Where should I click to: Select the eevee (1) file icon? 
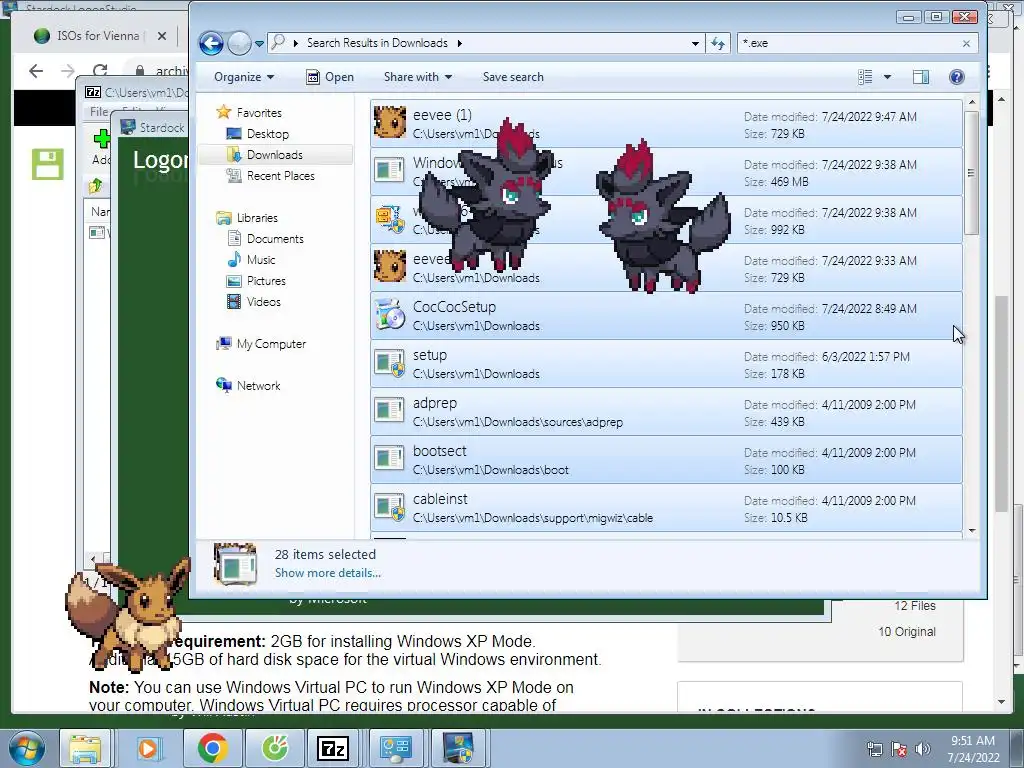390,122
